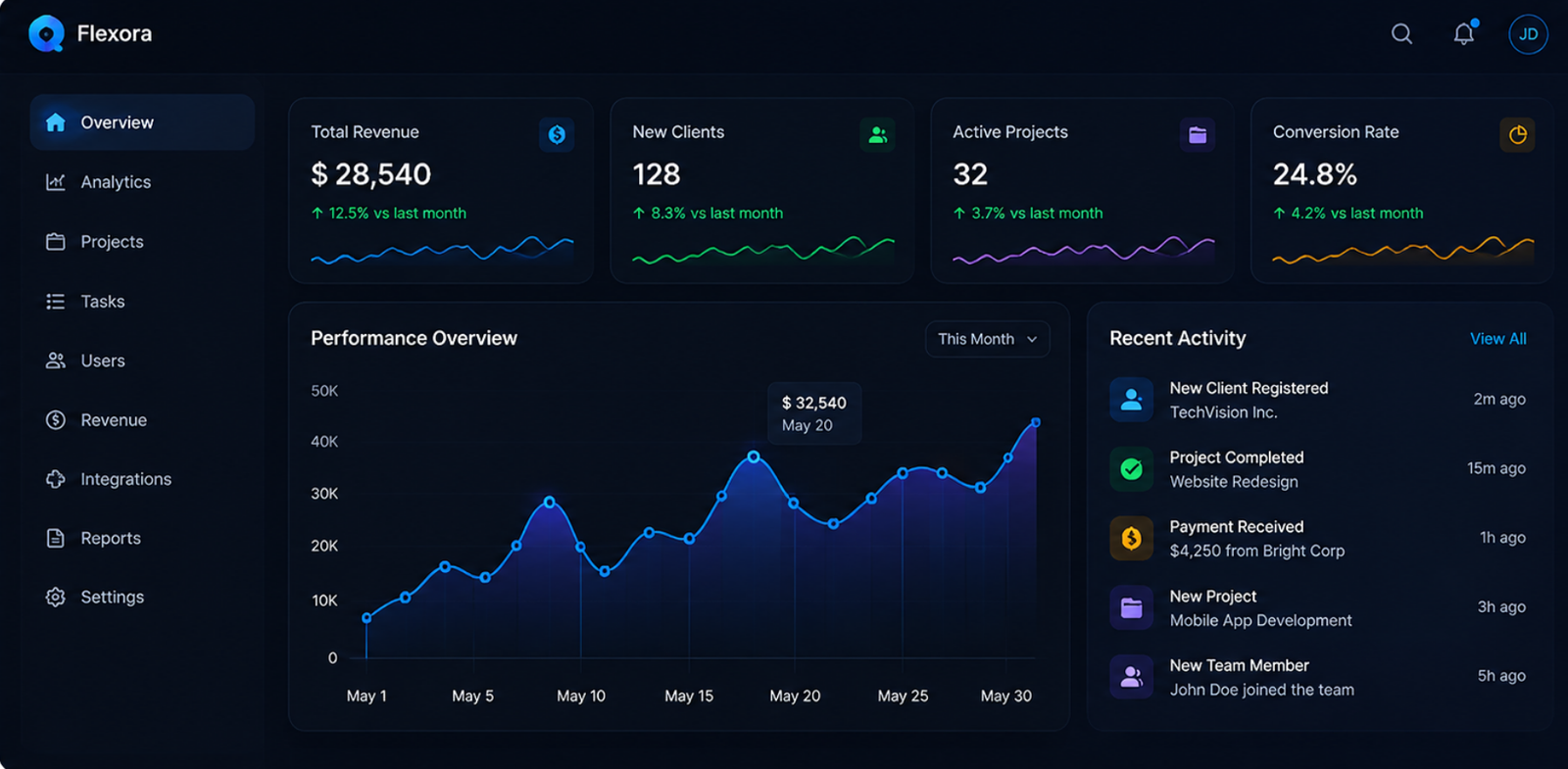Click the "2m ago" timestamp

[1499, 400]
